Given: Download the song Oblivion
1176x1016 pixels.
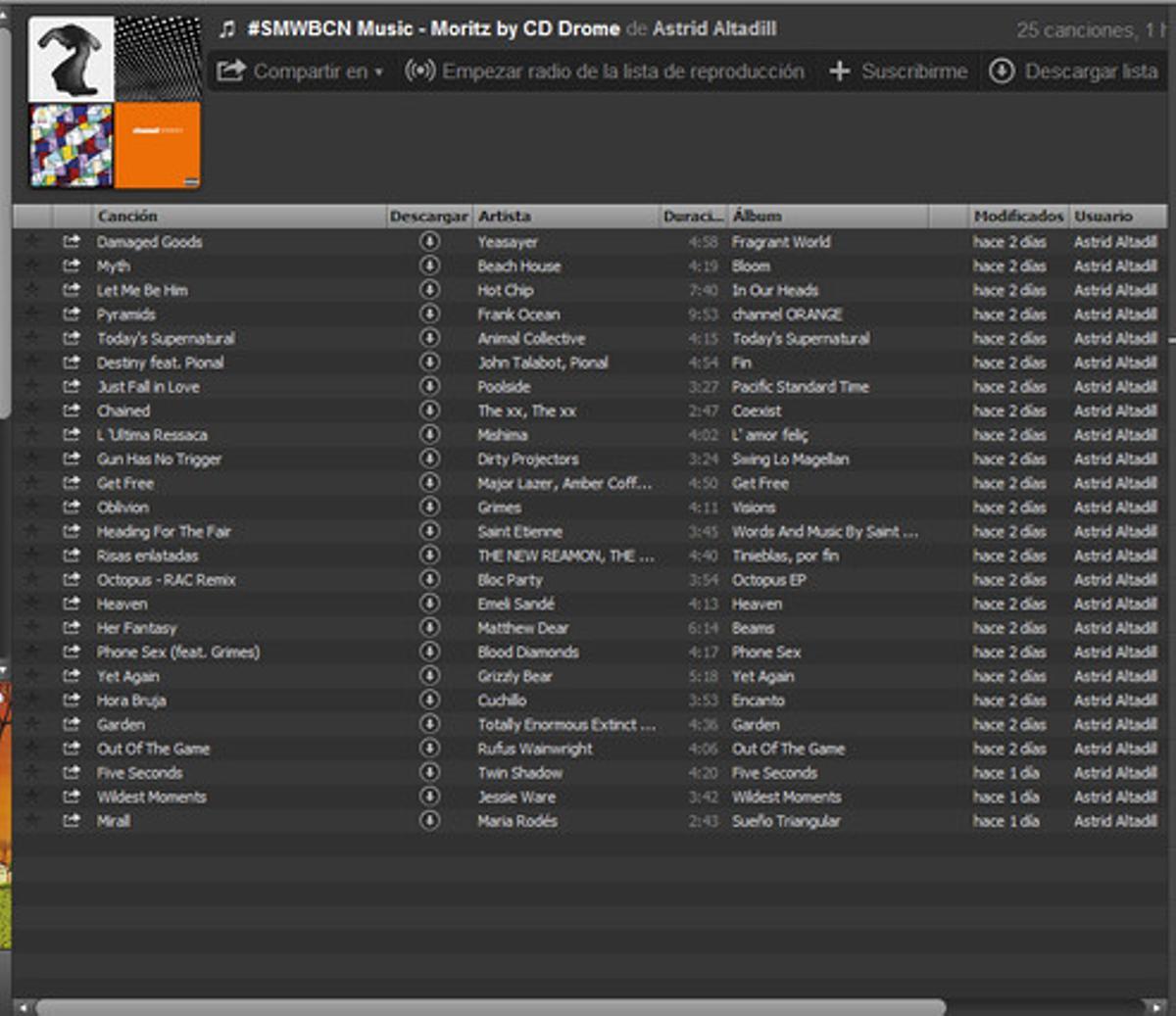Looking at the screenshot, I should click(429, 507).
